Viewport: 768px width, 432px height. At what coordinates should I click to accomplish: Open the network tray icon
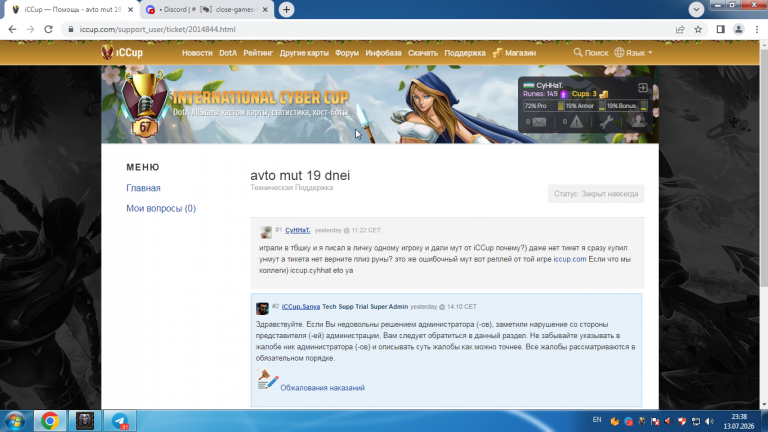696,422
